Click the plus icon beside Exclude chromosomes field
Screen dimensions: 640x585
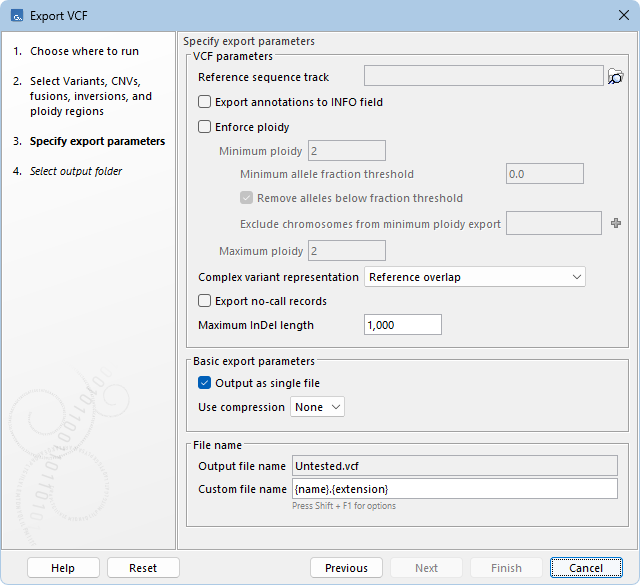pyautogui.click(x=616, y=223)
